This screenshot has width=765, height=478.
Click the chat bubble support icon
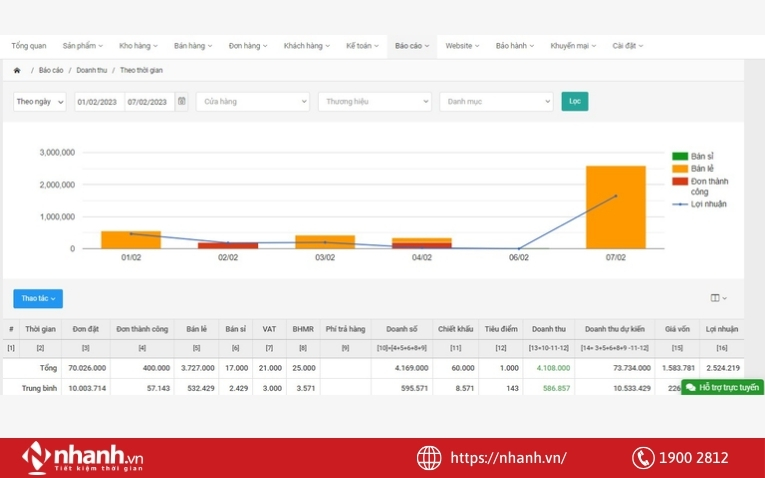click(x=691, y=387)
